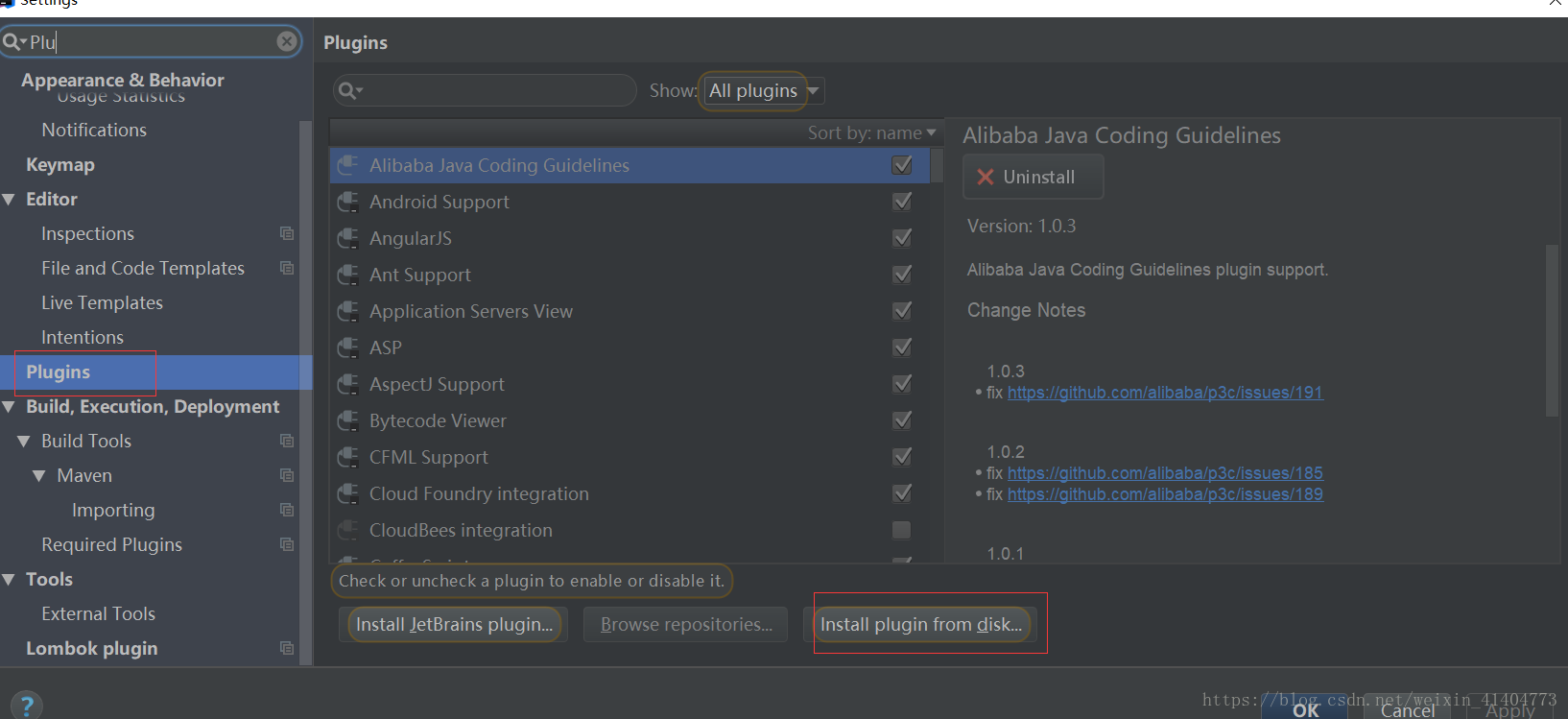Click the project-level icon beside Build Tools
The image size is (1568, 719).
pyautogui.click(x=287, y=441)
